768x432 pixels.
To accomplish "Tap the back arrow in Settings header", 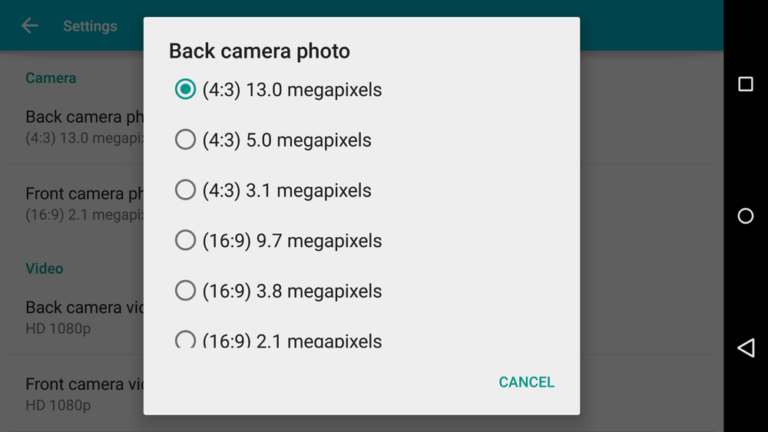I will (x=30, y=26).
